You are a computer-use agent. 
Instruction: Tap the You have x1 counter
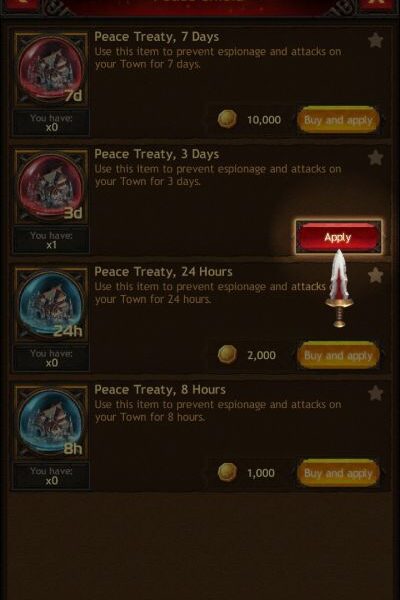[x=51, y=240]
